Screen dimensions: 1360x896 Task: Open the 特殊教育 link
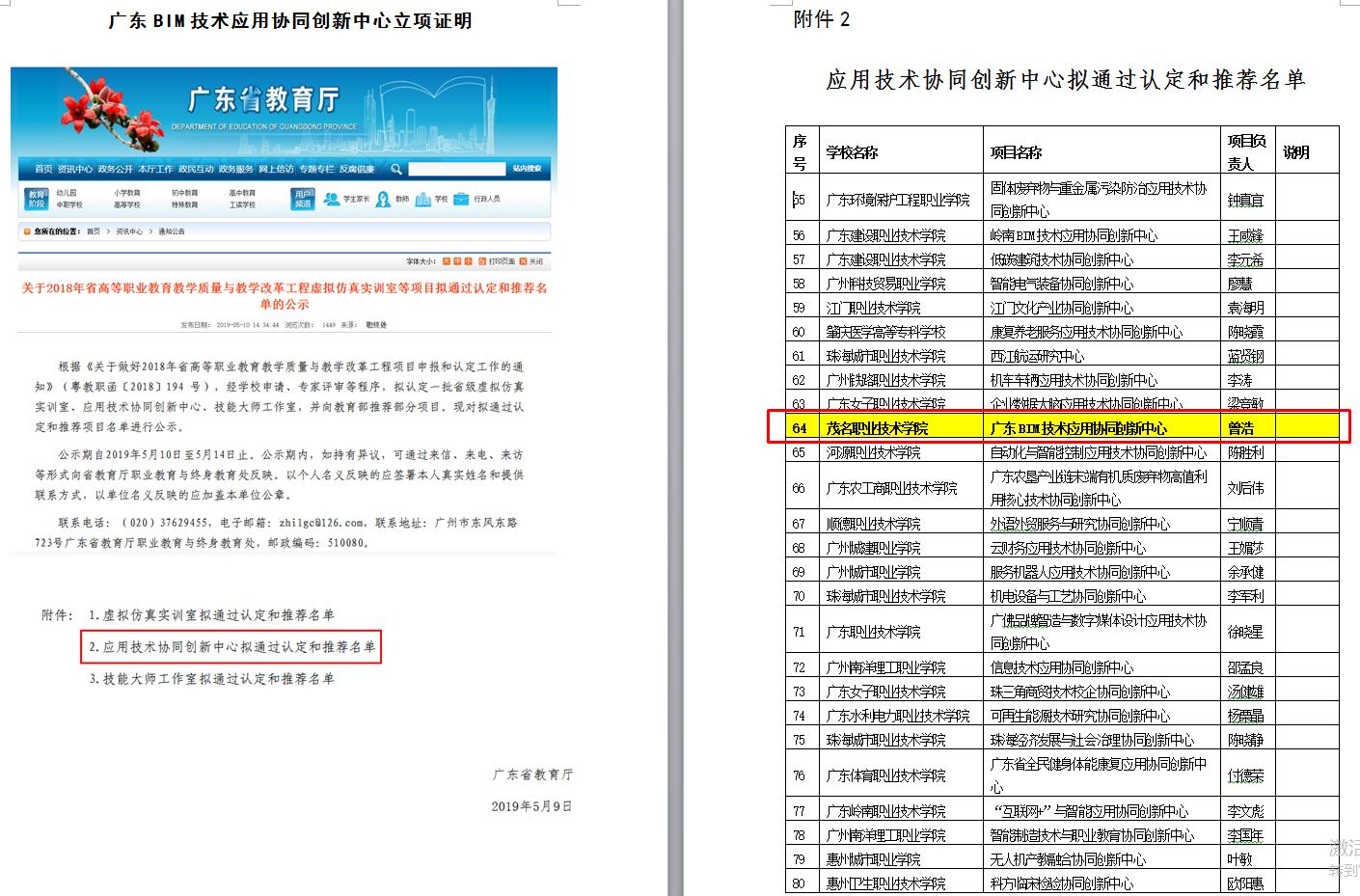point(185,205)
